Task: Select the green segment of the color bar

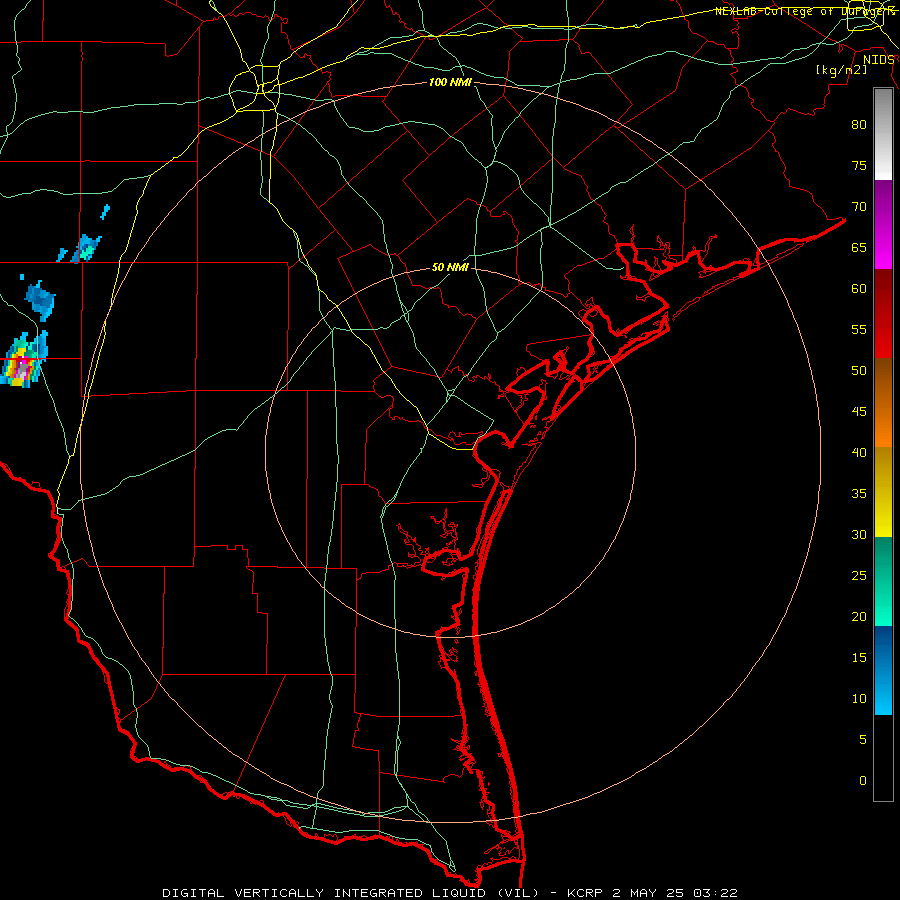Action: click(883, 581)
